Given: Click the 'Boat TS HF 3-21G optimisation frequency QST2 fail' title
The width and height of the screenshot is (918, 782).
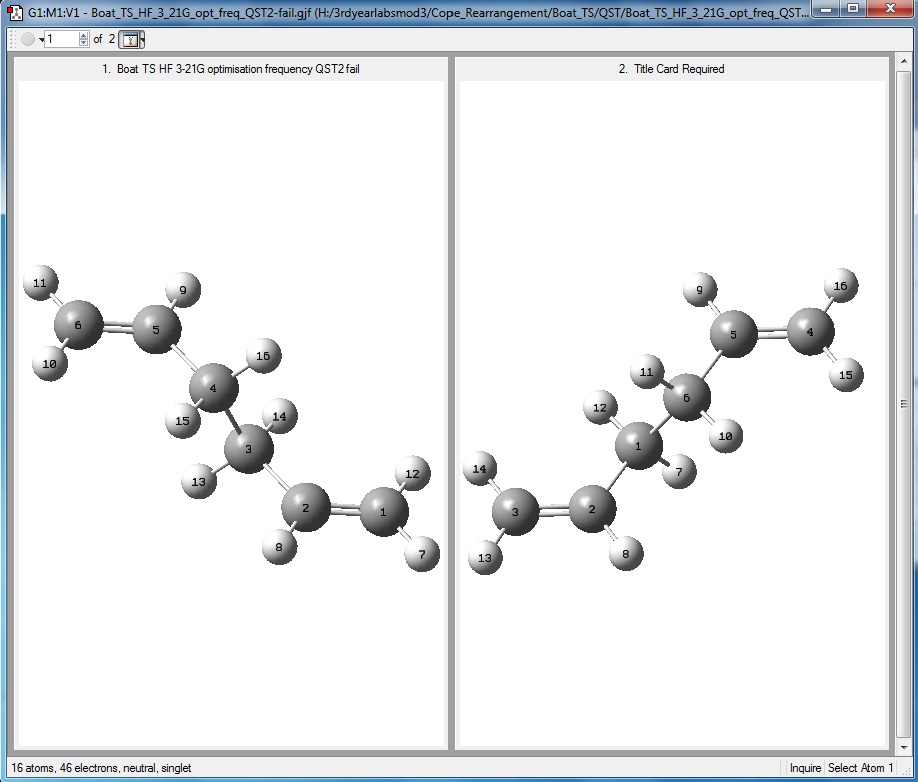Looking at the screenshot, I should pyautogui.click(x=238, y=69).
